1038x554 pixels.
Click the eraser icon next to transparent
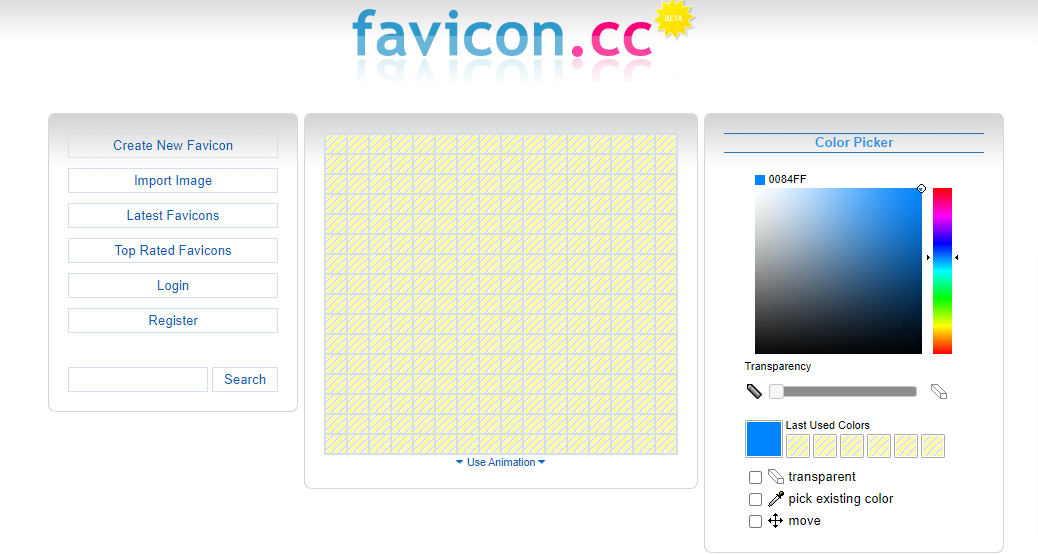[776, 477]
